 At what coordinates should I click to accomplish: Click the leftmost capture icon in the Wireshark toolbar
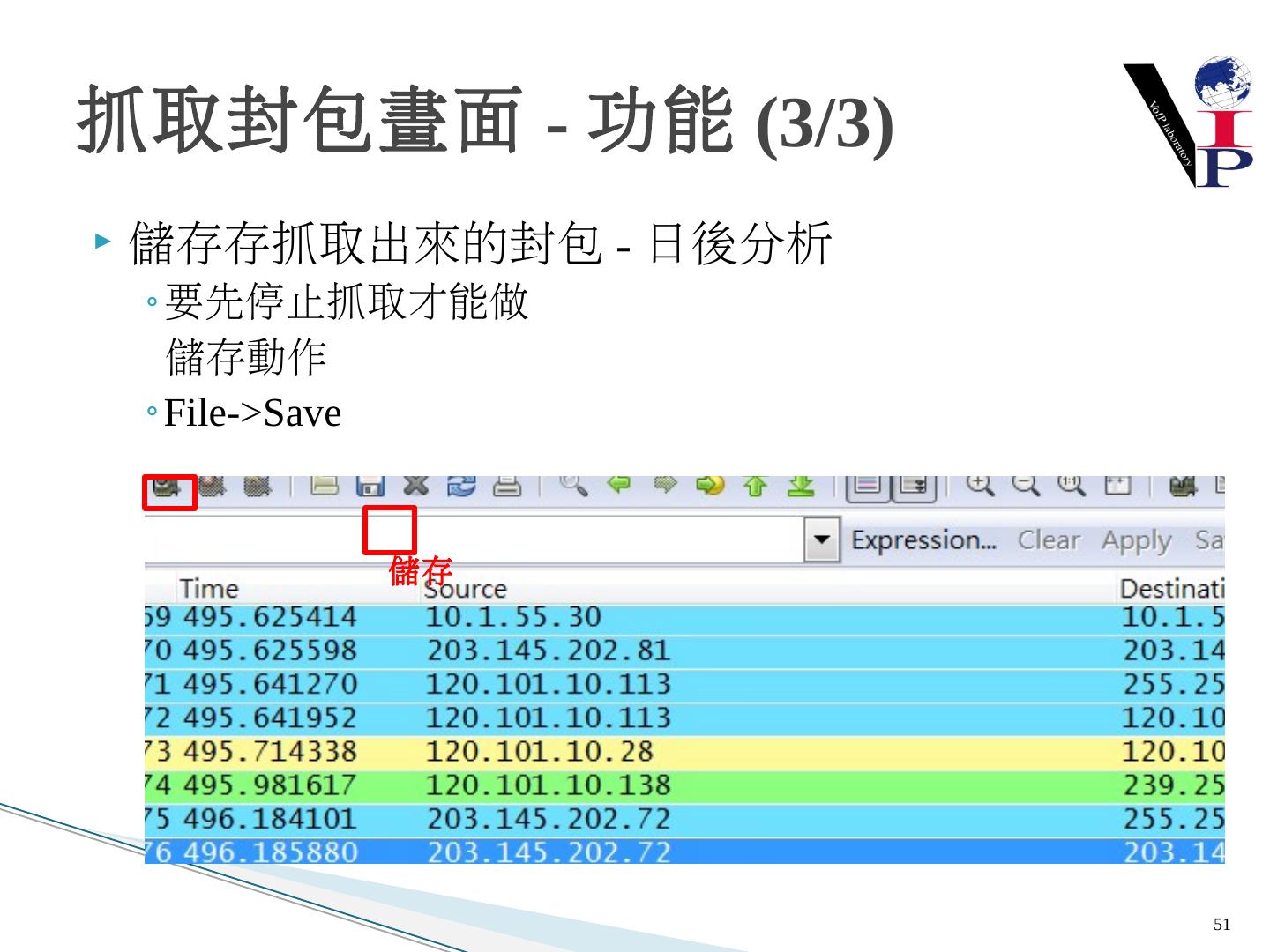[168, 485]
